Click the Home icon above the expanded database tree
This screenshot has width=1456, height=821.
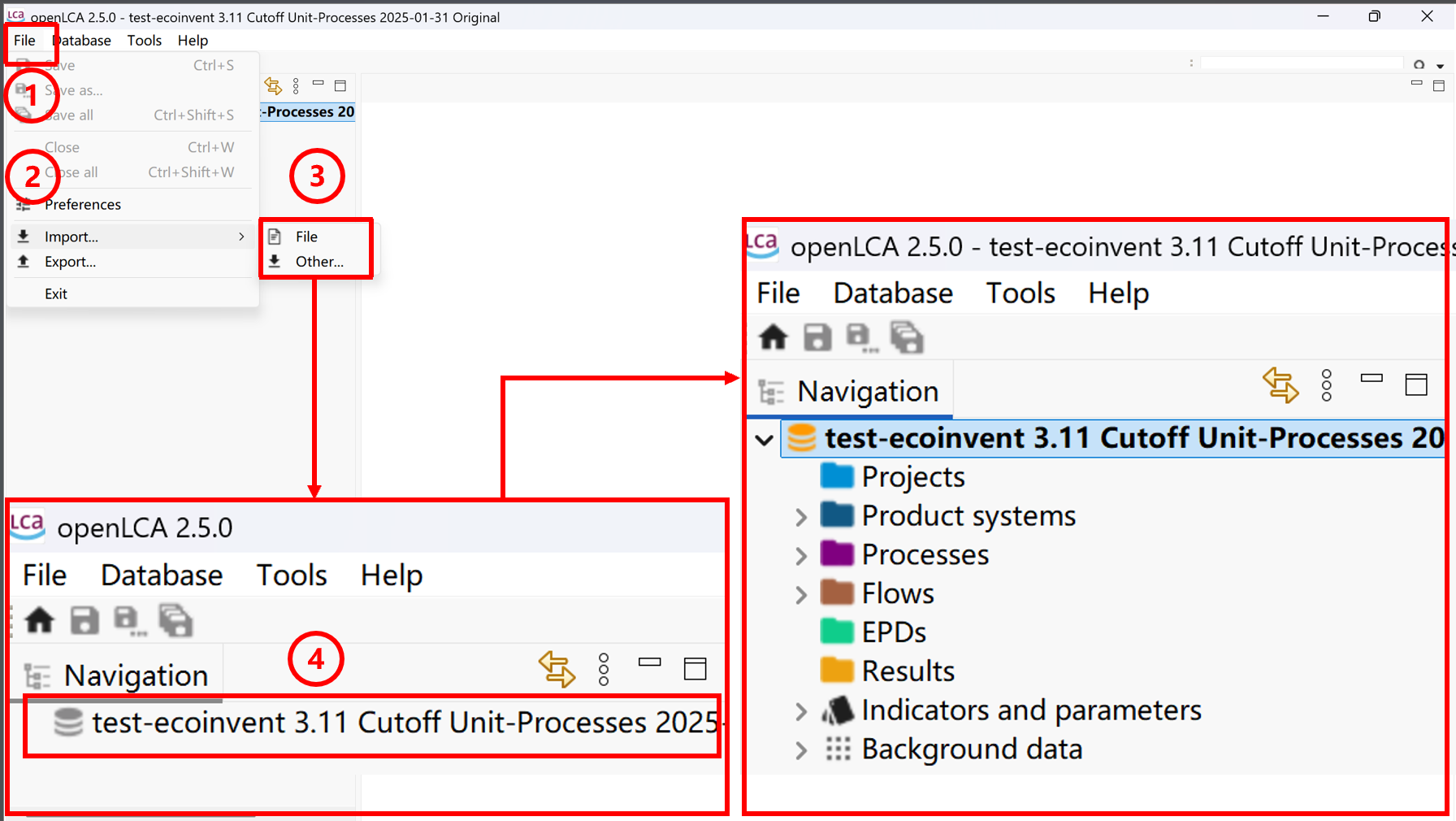click(773, 337)
